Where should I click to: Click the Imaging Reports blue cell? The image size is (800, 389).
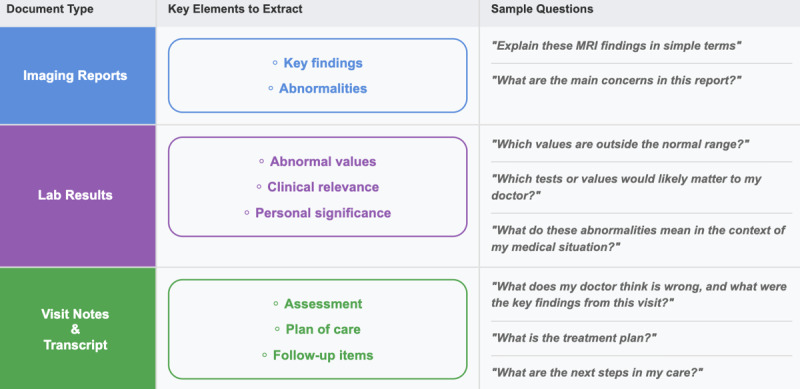click(x=78, y=76)
